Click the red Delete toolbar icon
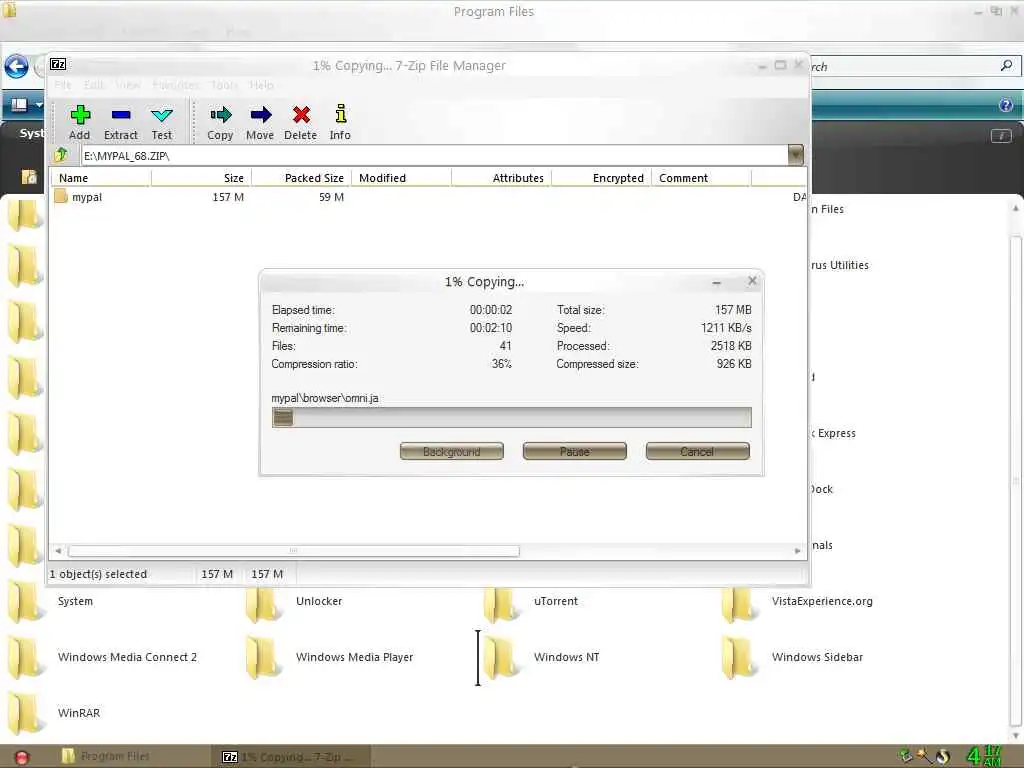 tap(301, 115)
